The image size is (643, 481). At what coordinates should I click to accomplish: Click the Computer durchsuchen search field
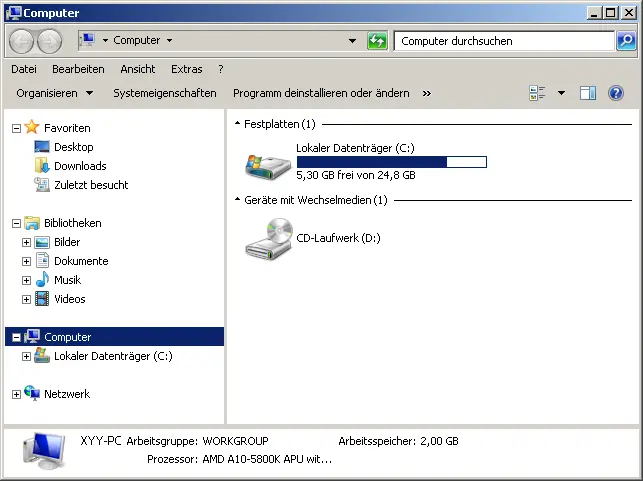tap(503, 41)
